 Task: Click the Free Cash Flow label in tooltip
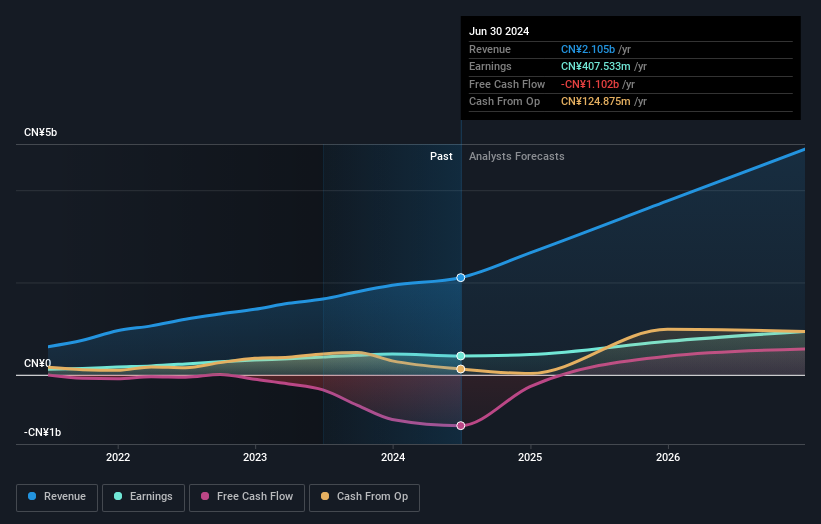coord(507,84)
